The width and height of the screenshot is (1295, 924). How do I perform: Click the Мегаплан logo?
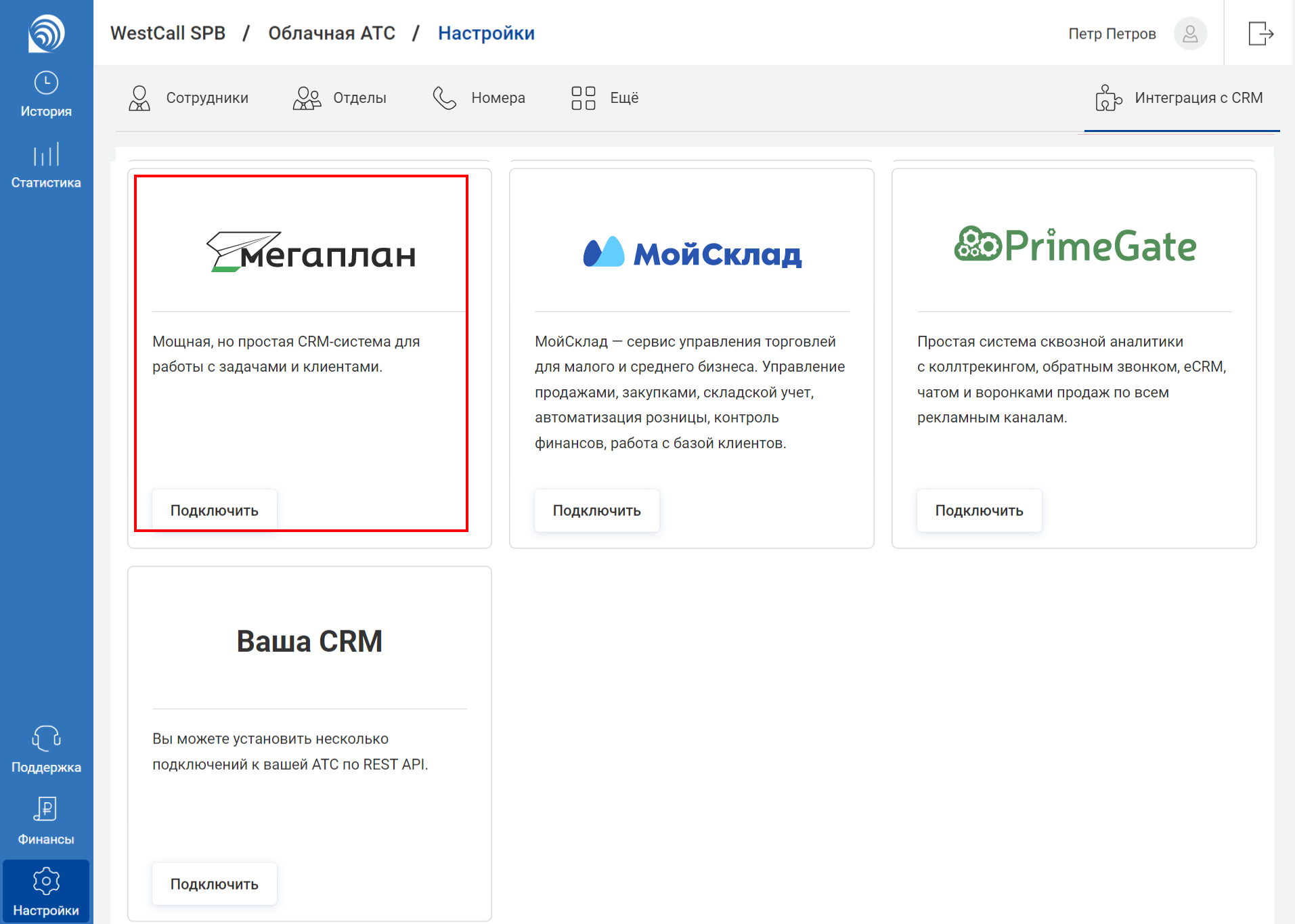click(x=311, y=251)
